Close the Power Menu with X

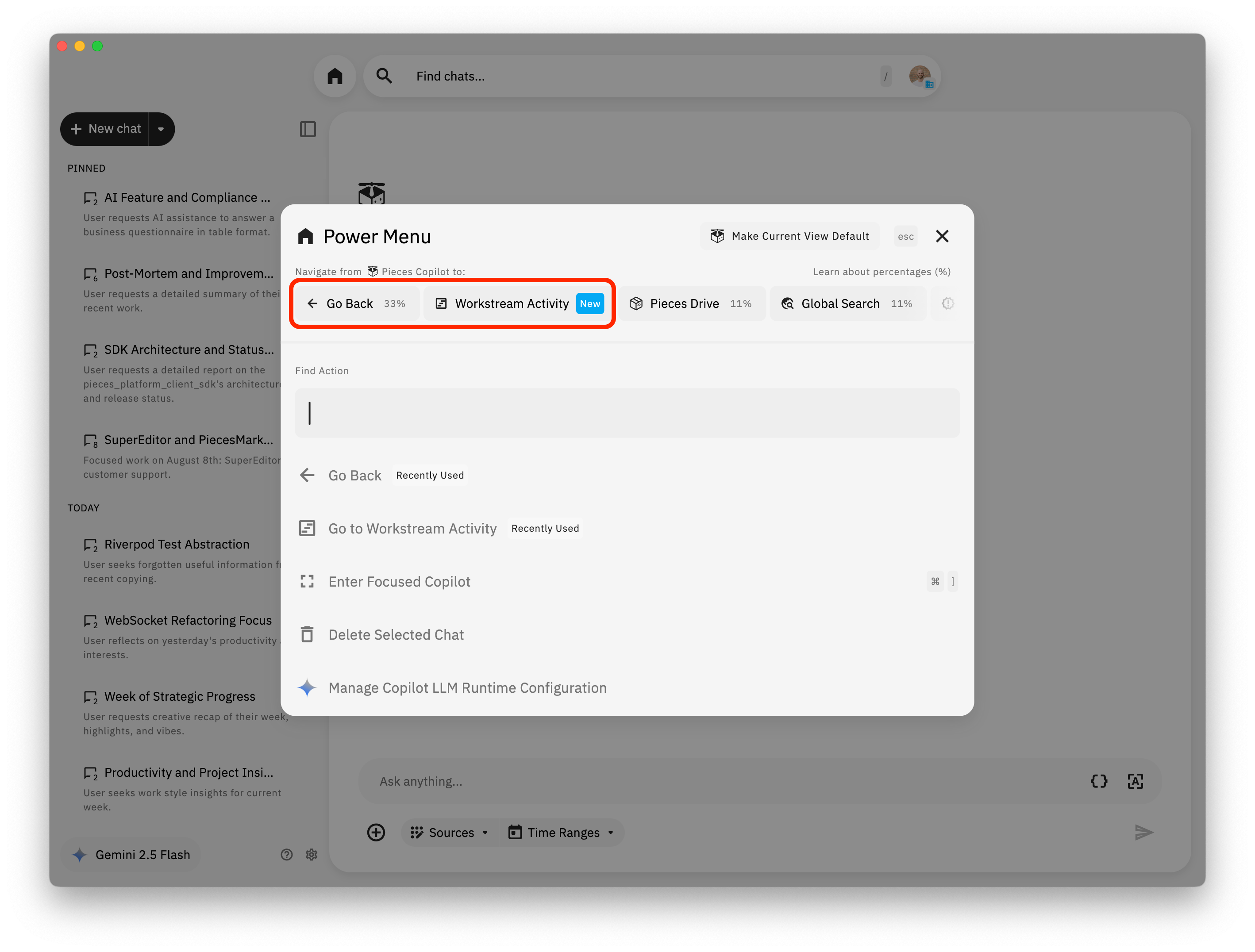(942, 236)
